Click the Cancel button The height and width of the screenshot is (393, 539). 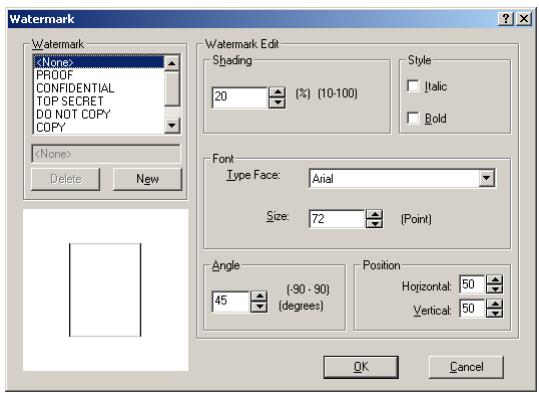coord(466,367)
